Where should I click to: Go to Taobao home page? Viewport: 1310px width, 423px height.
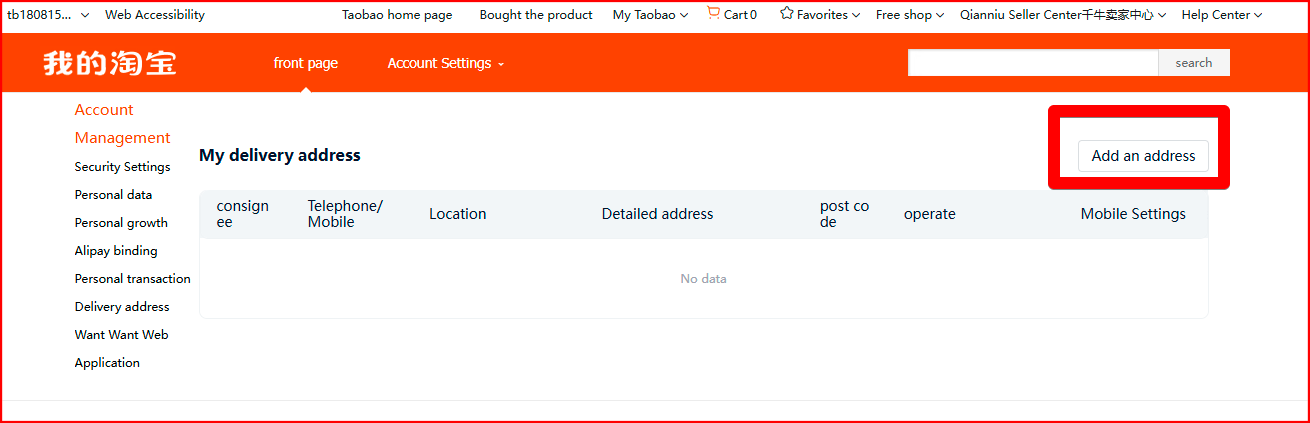tap(397, 15)
